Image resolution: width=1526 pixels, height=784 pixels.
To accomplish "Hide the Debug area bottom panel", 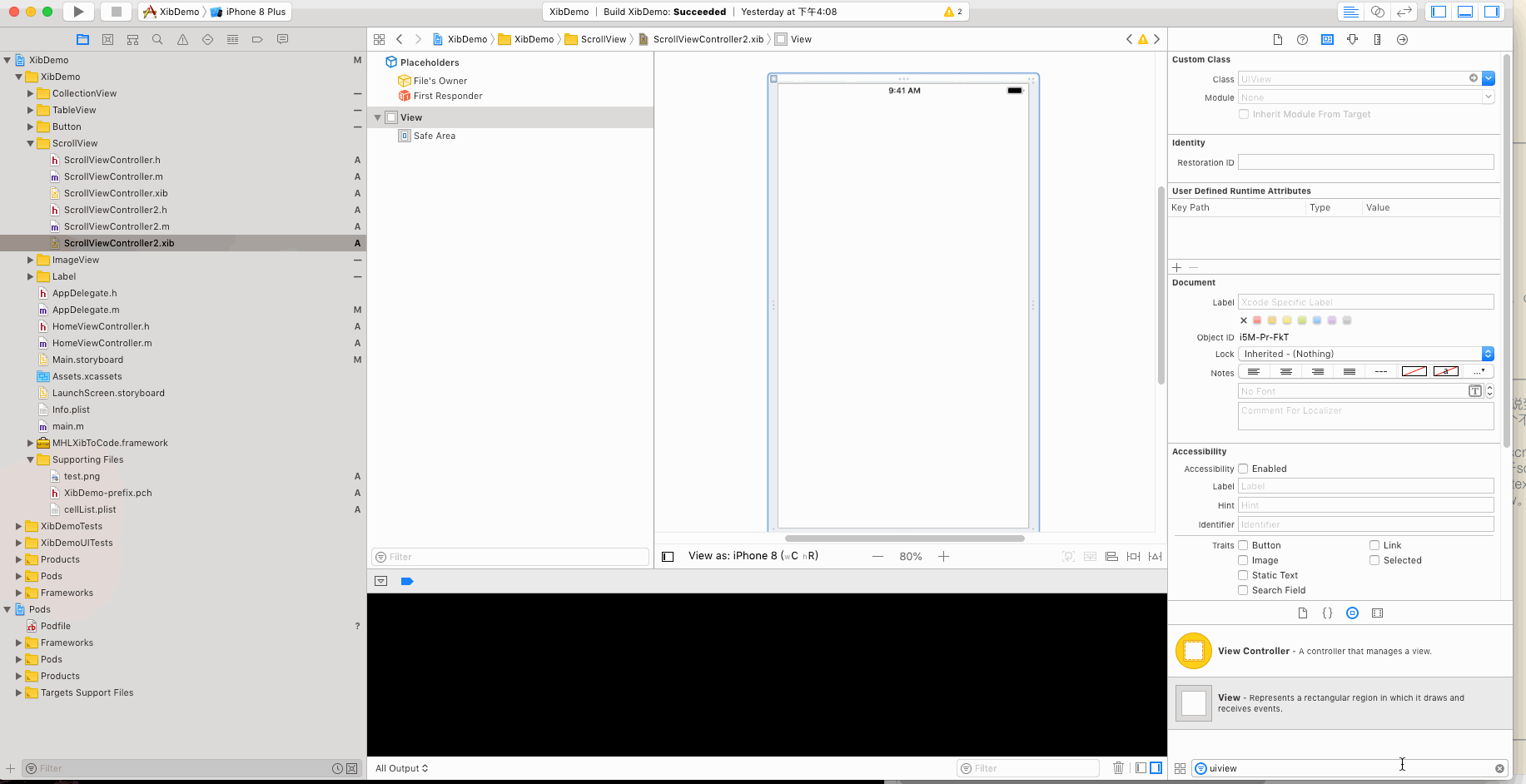I will coord(1465,12).
